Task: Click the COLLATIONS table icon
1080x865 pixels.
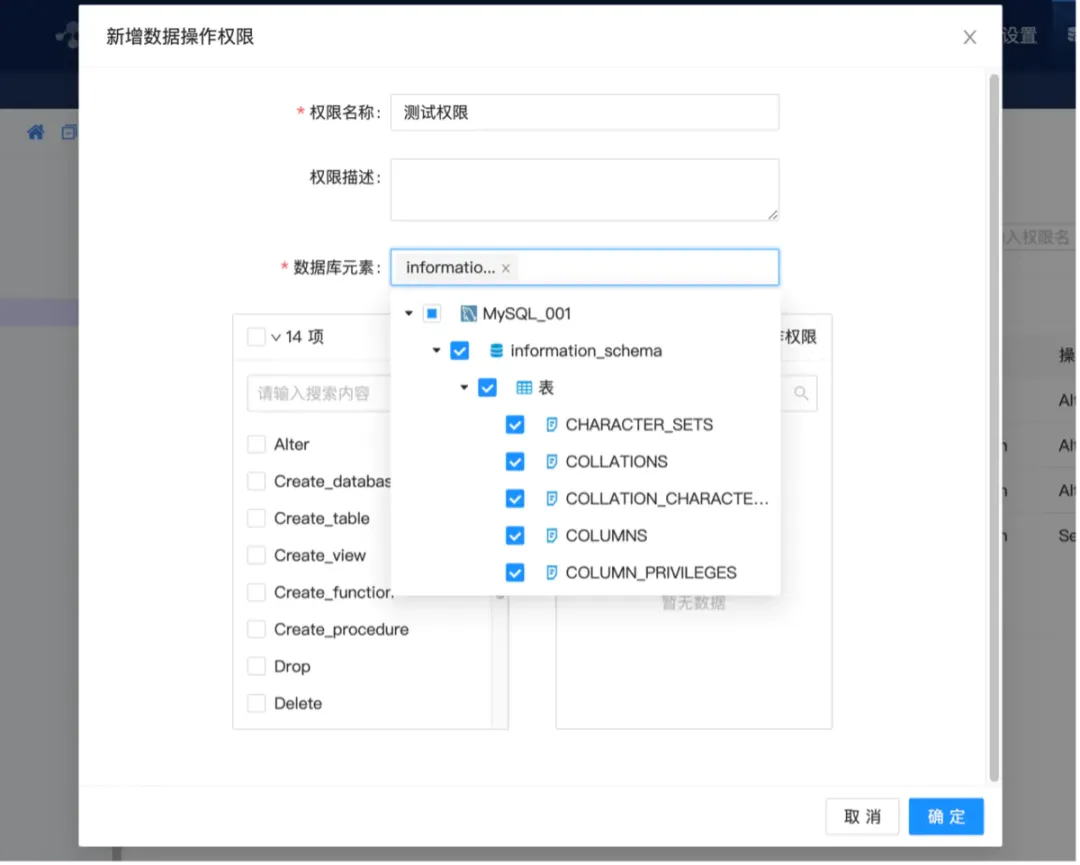Action: pyautogui.click(x=551, y=461)
